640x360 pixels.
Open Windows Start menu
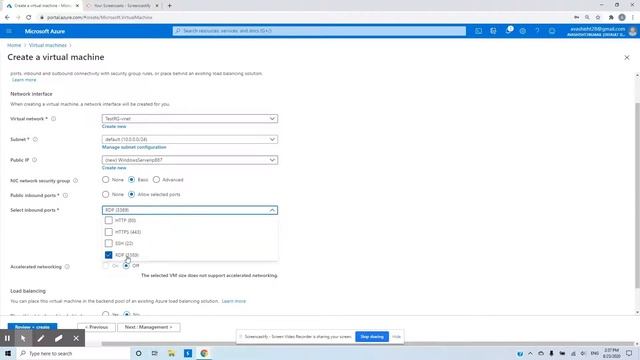pos(8,353)
